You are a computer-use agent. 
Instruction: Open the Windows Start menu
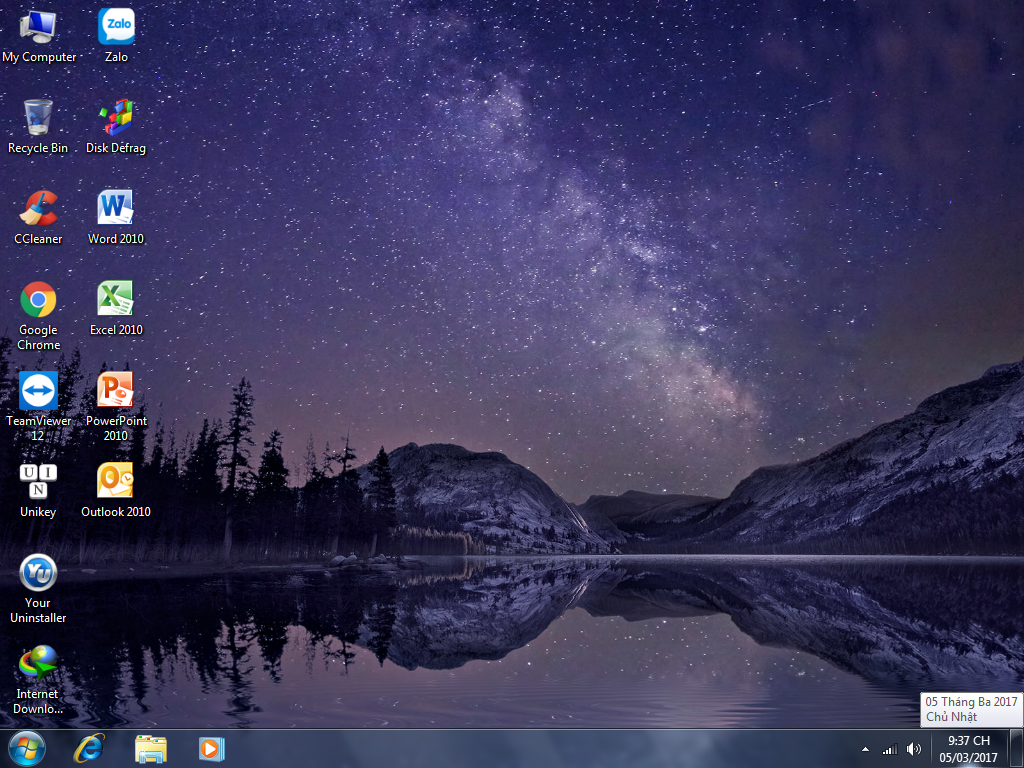pos(26,748)
